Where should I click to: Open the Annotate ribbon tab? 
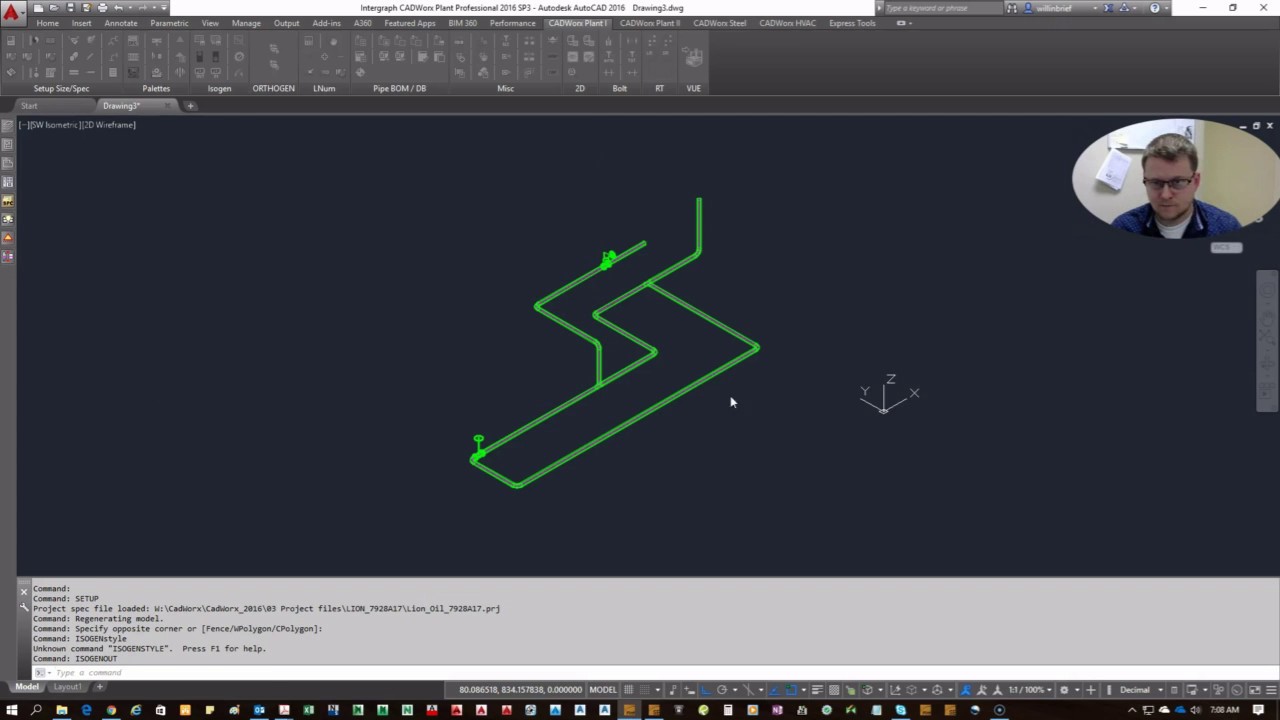(x=121, y=23)
